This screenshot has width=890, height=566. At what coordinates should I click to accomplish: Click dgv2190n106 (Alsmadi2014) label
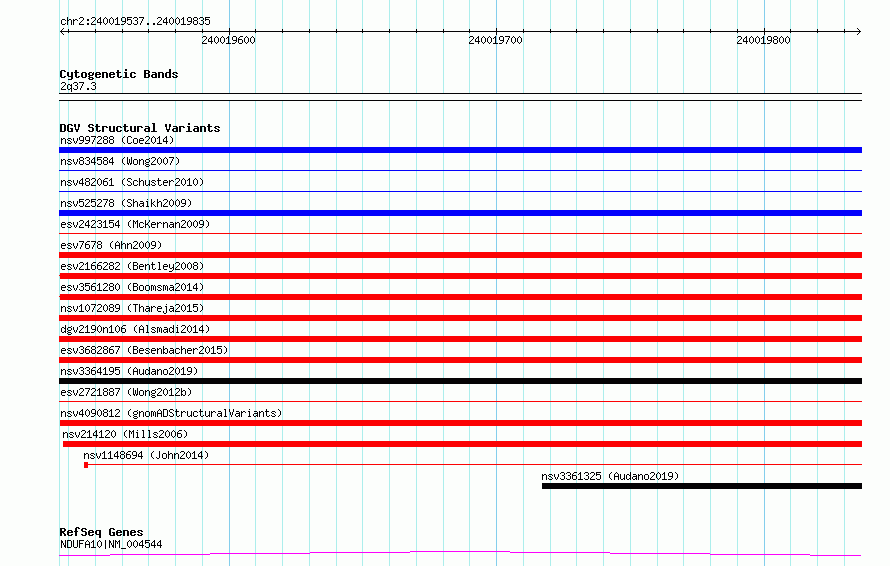(135, 329)
